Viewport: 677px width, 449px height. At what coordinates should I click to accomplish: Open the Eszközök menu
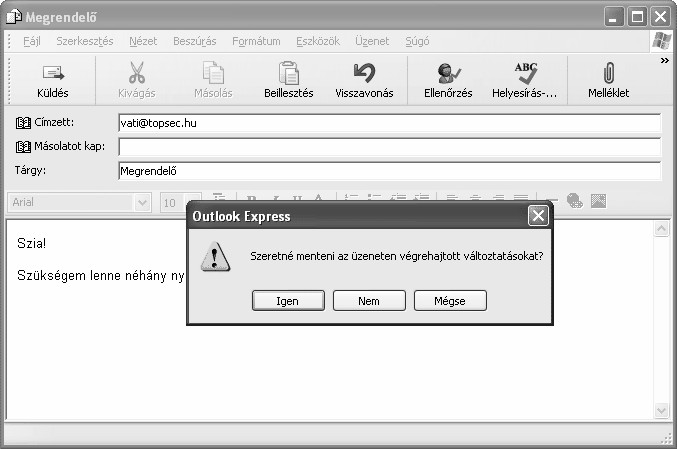tap(318, 41)
